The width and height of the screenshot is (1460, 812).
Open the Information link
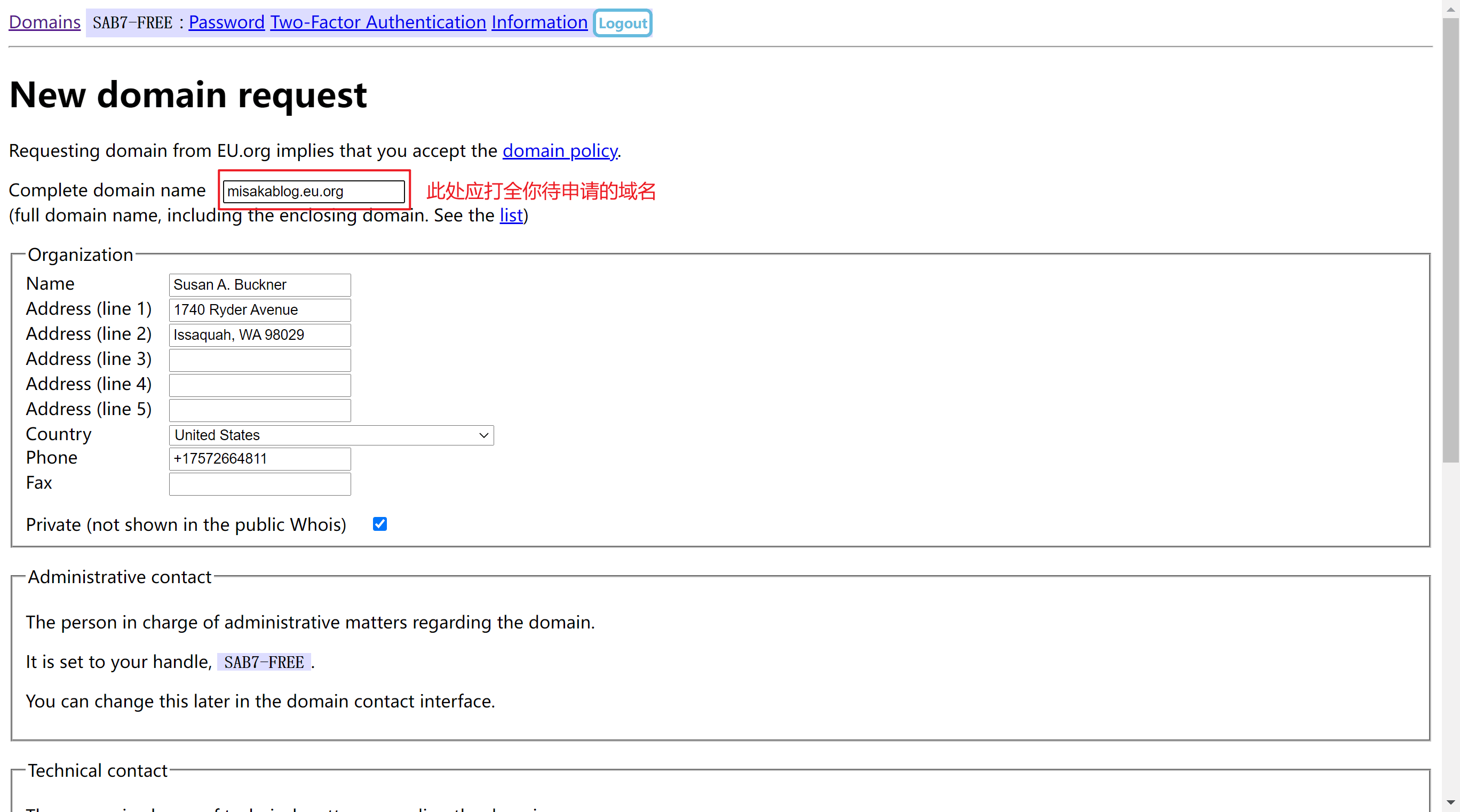539,22
